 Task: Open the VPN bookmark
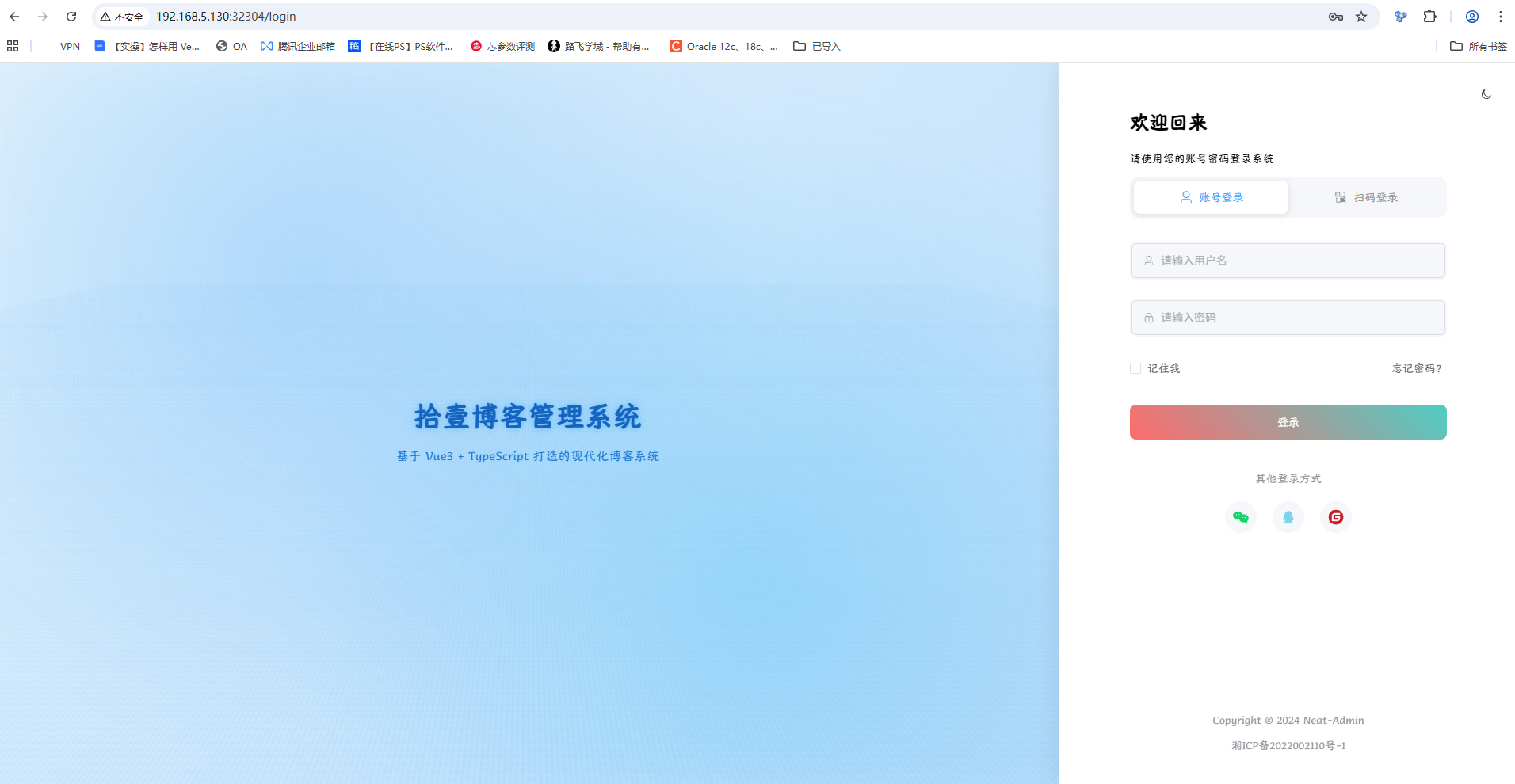click(70, 46)
